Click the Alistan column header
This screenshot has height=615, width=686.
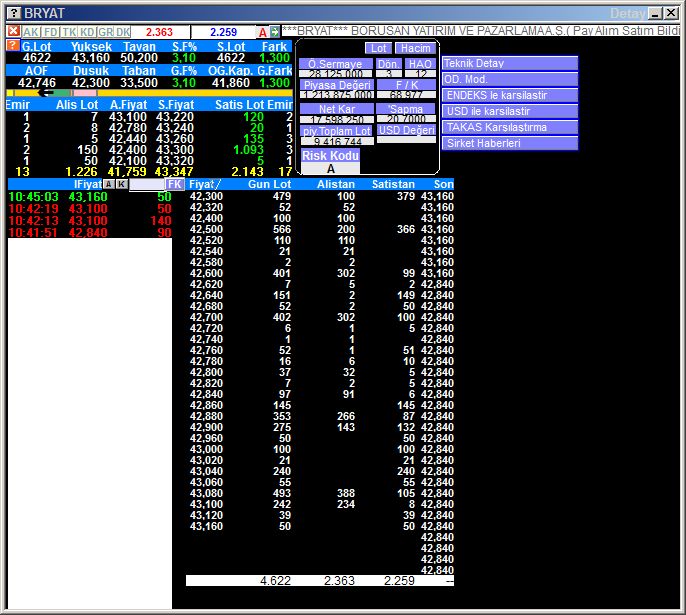tap(336, 184)
